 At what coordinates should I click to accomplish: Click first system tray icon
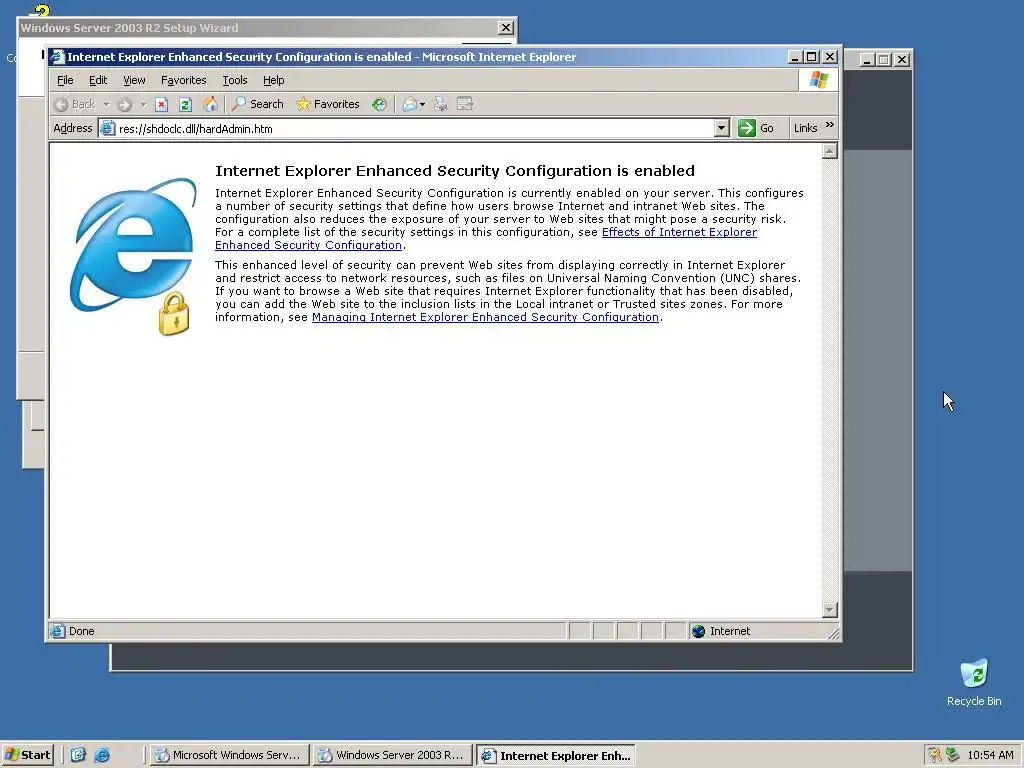click(935, 755)
